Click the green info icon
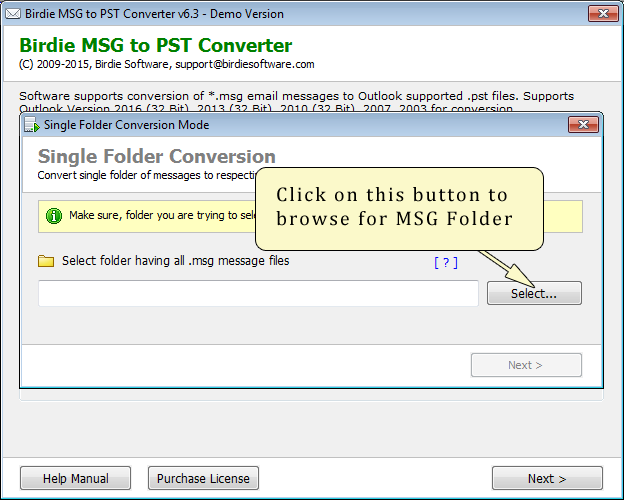 [x=54, y=216]
